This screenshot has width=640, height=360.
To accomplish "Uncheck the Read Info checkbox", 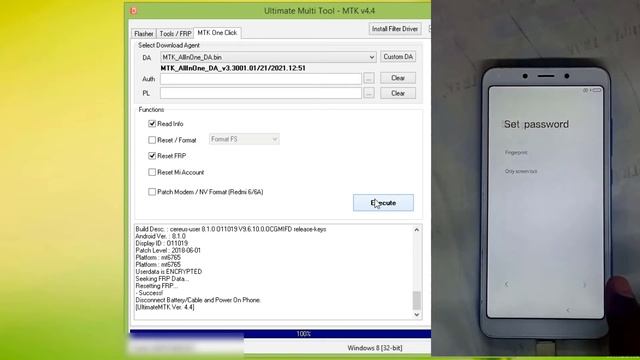I will [152, 124].
